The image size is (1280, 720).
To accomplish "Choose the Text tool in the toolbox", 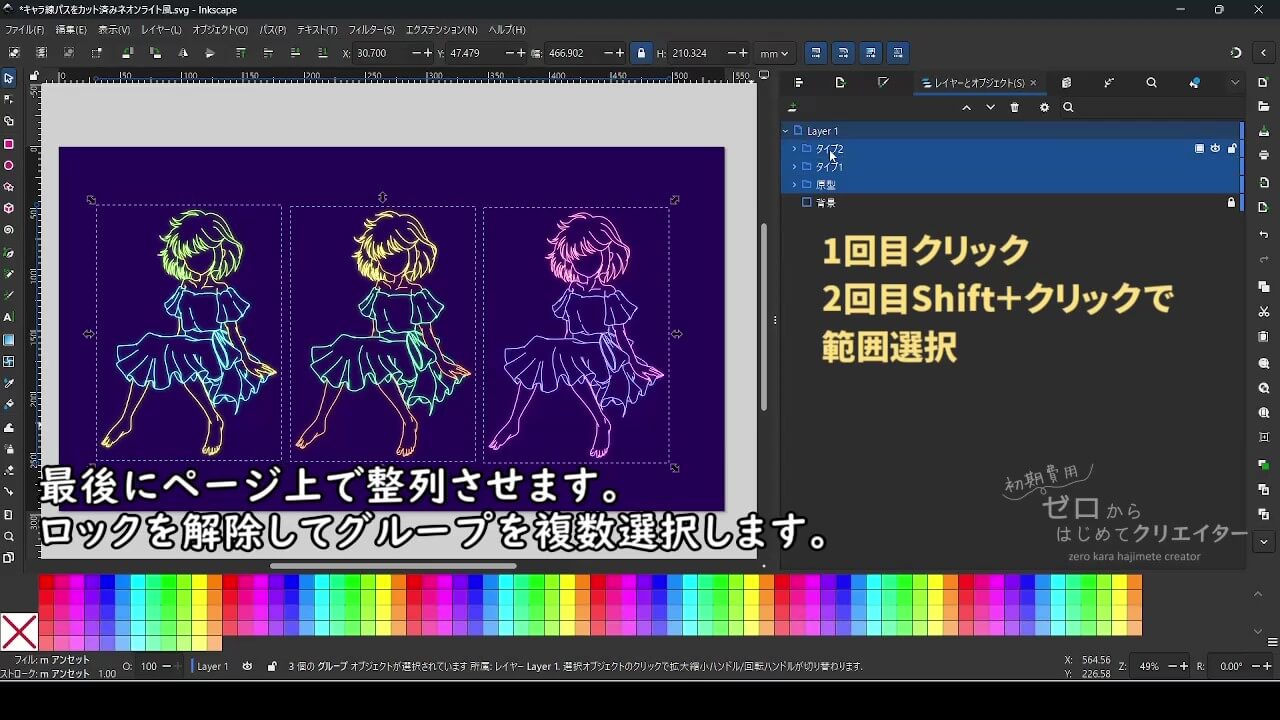I will pyautogui.click(x=9, y=317).
